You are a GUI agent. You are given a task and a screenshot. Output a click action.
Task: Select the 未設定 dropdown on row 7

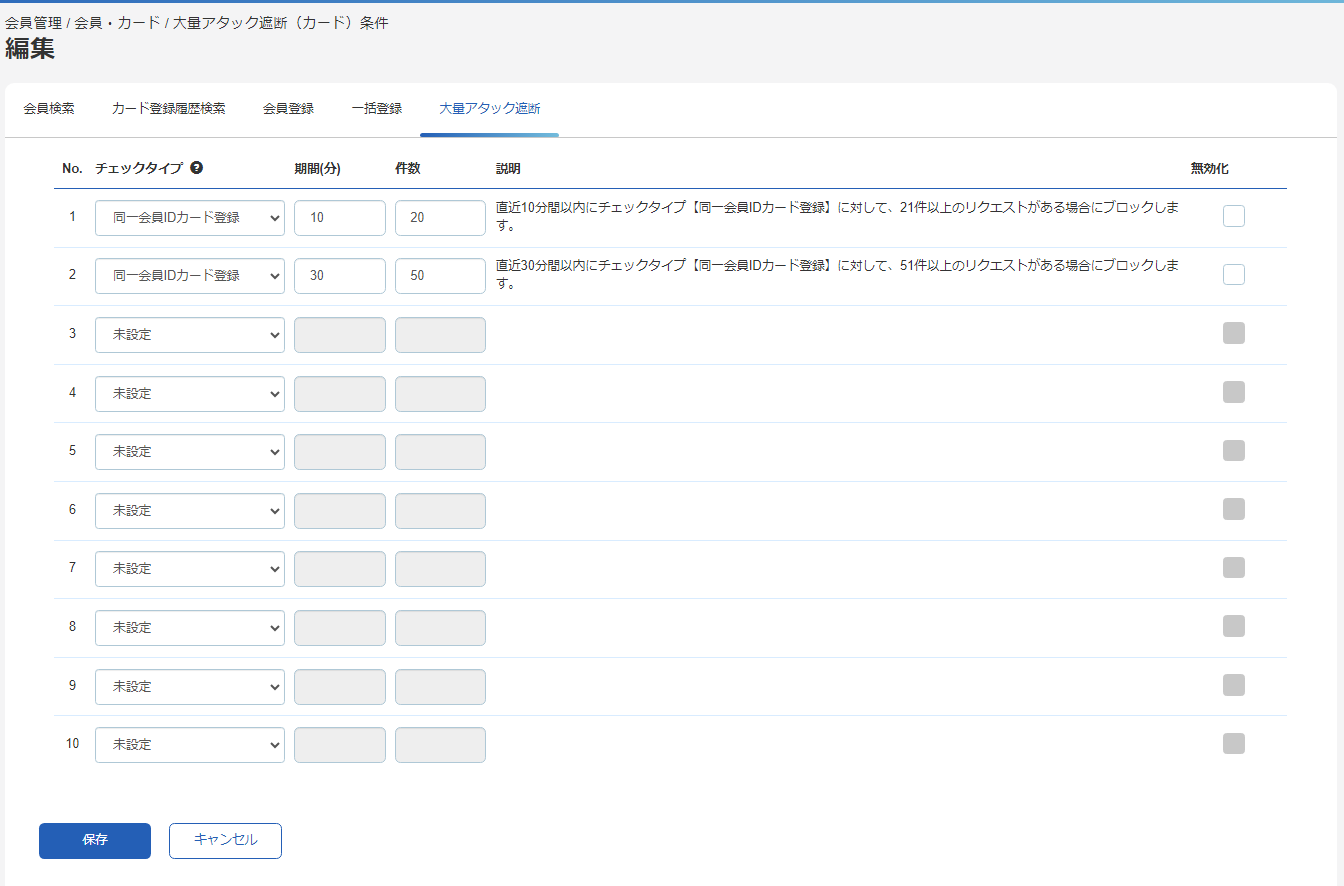189,568
